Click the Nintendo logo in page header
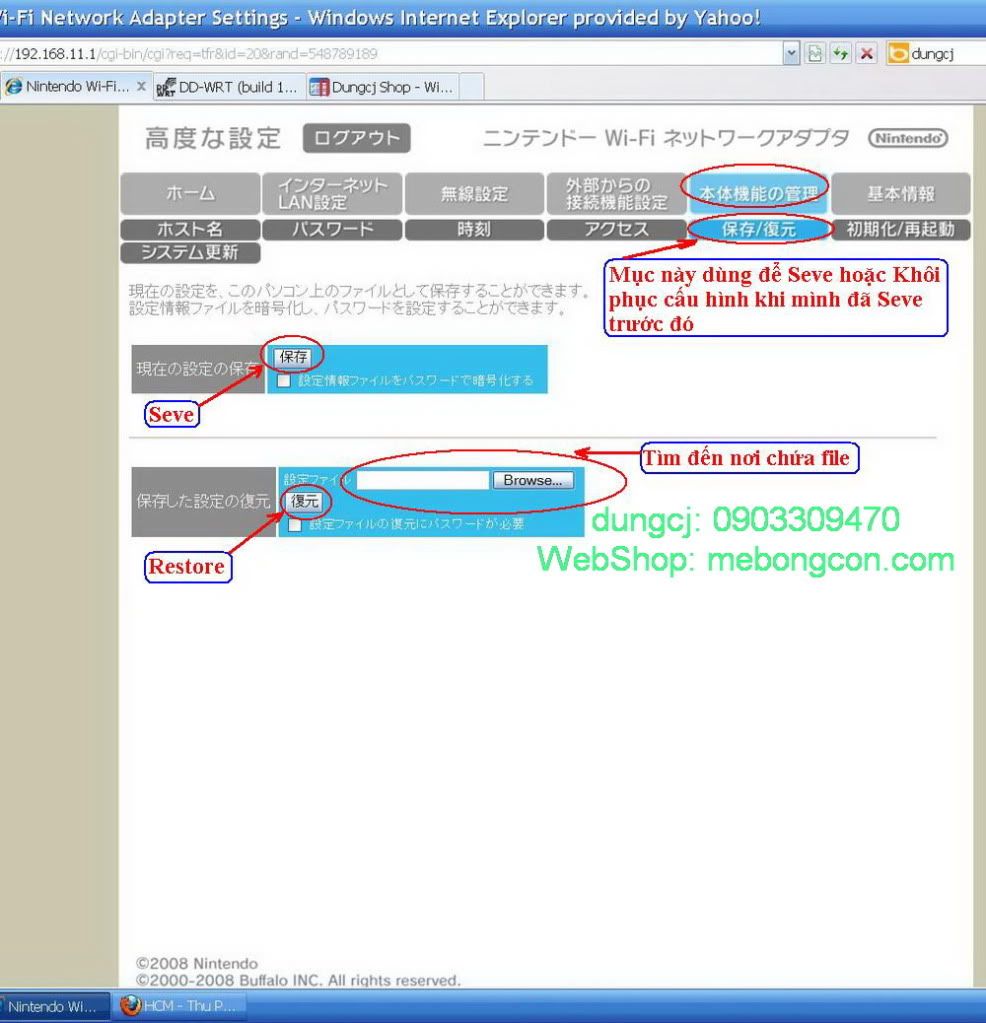Image resolution: width=986 pixels, height=1023 pixels. tap(908, 138)
